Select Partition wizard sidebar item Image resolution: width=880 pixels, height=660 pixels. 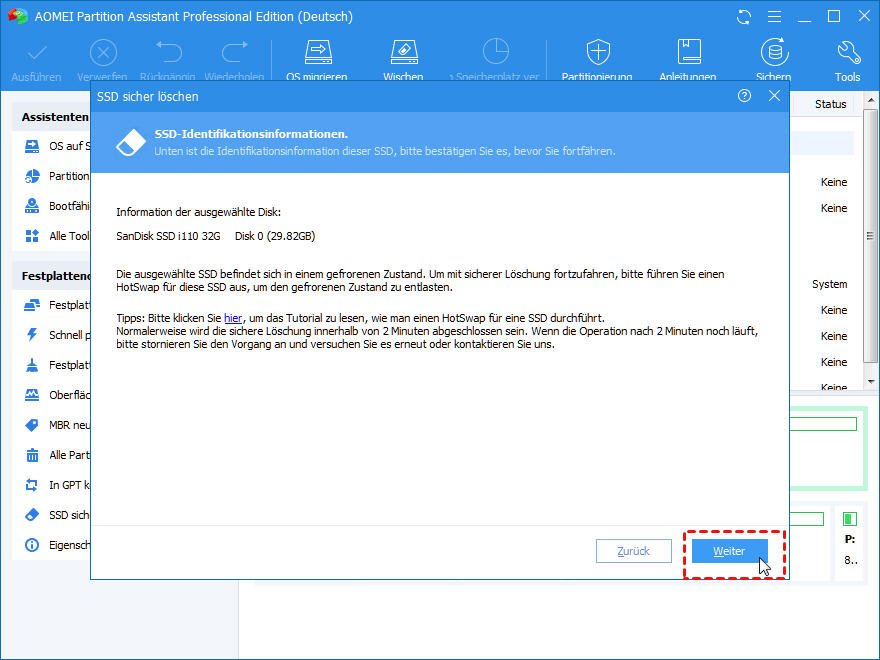point(57,176)
